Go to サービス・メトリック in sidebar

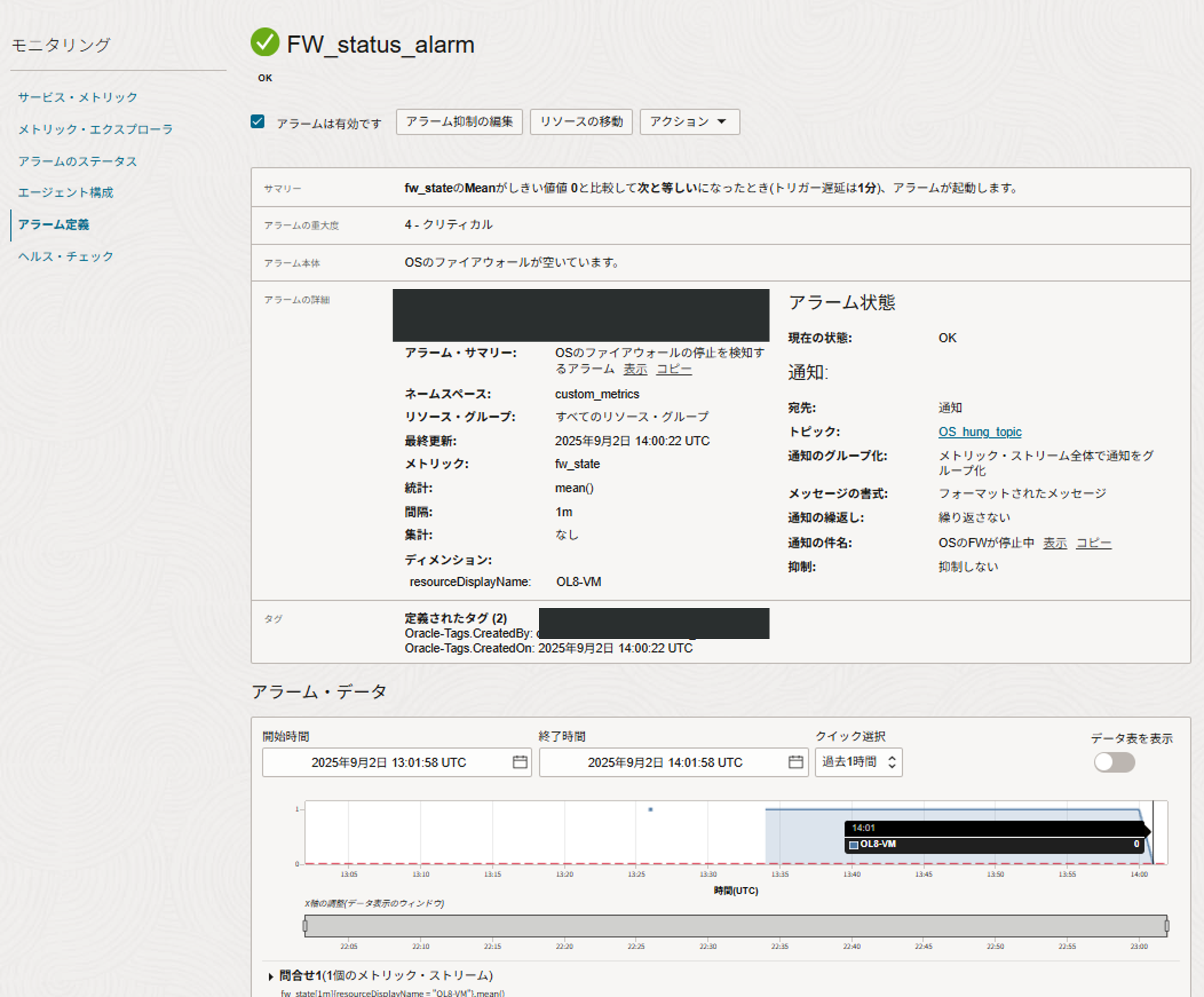(x=77, y=97)
